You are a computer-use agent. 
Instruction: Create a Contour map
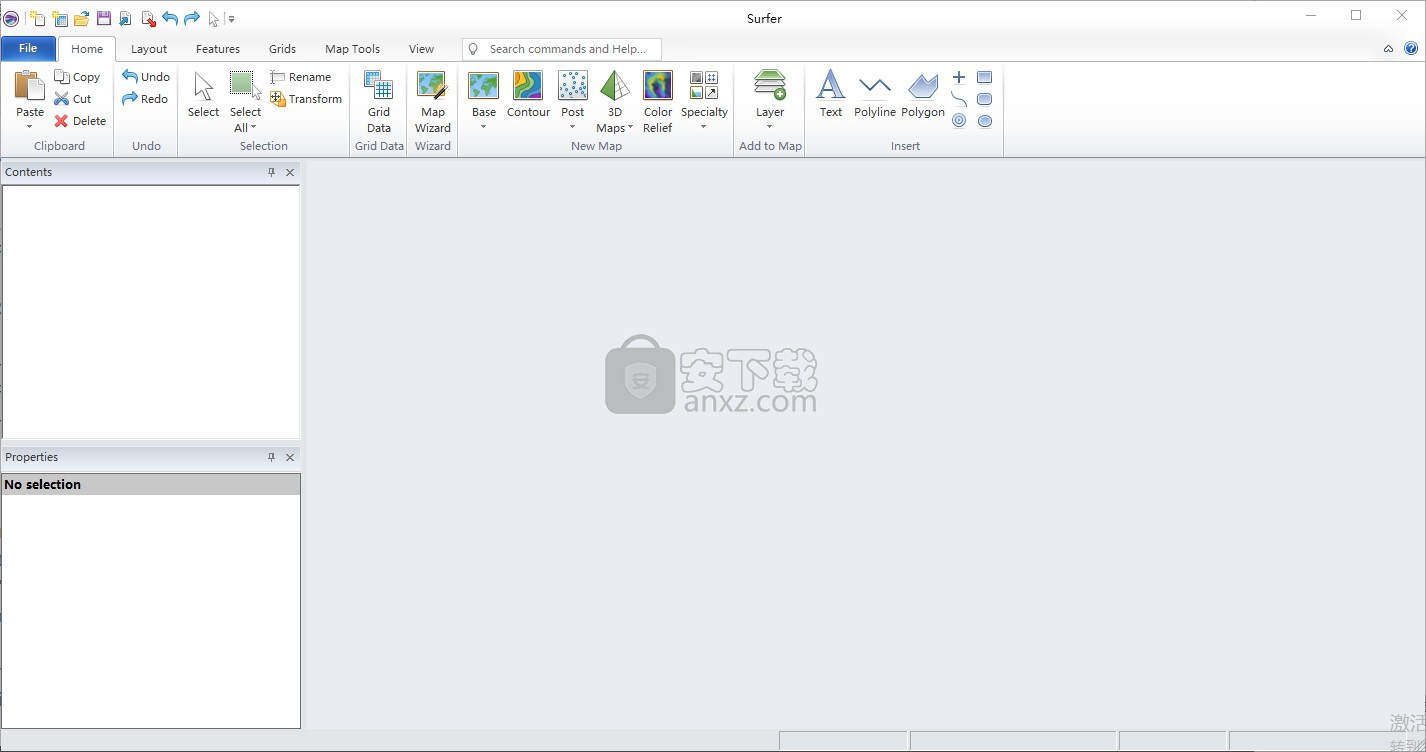528,95
